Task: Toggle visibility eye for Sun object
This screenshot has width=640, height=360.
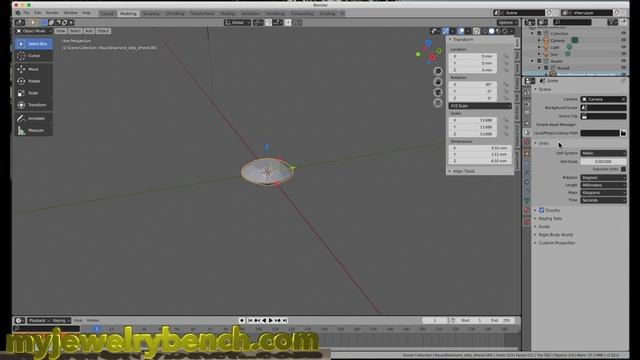Action: point(623,54)
